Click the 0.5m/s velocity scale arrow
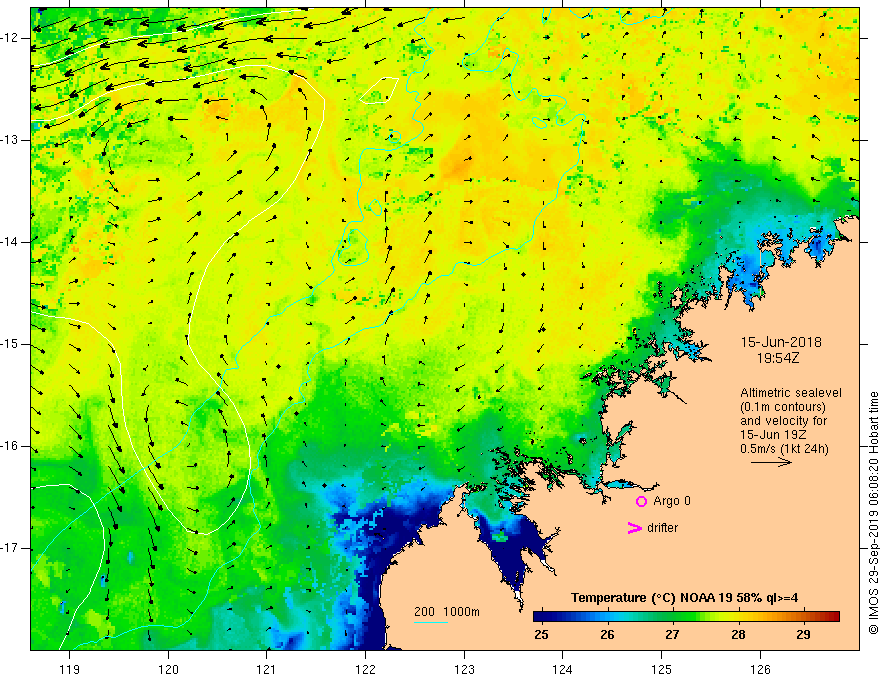The height and width of the screenshot is (680, 880). click(x=771, y=462)
